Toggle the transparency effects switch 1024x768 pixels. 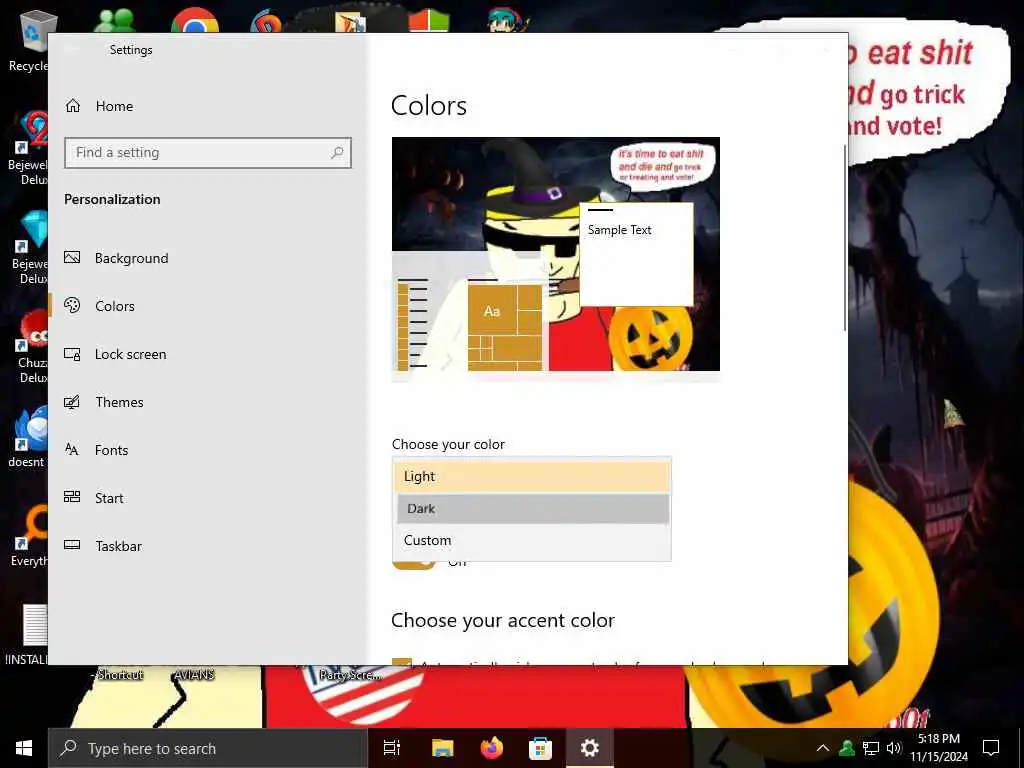(413, 564)
